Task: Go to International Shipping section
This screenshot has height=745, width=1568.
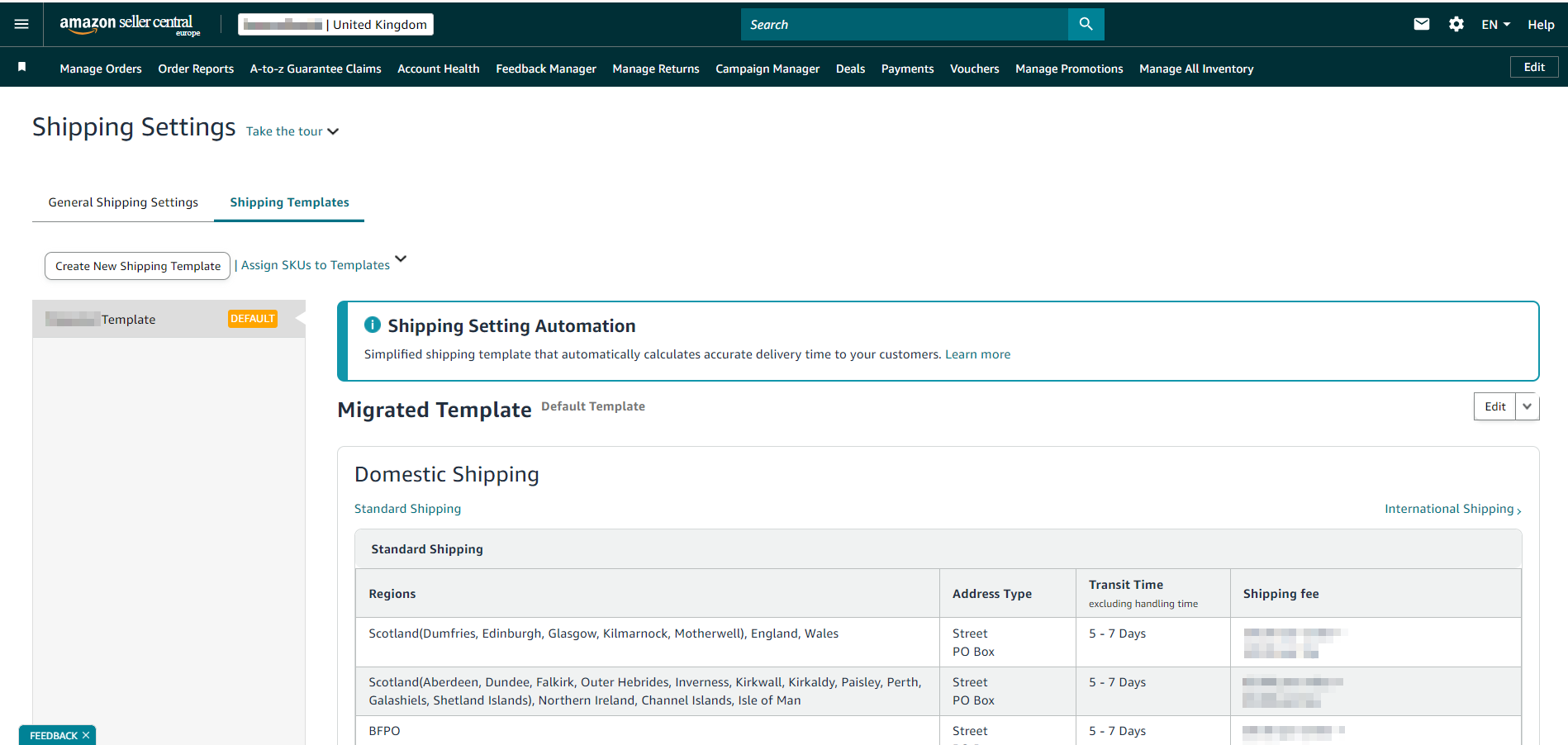Action: click(1452, 509)
